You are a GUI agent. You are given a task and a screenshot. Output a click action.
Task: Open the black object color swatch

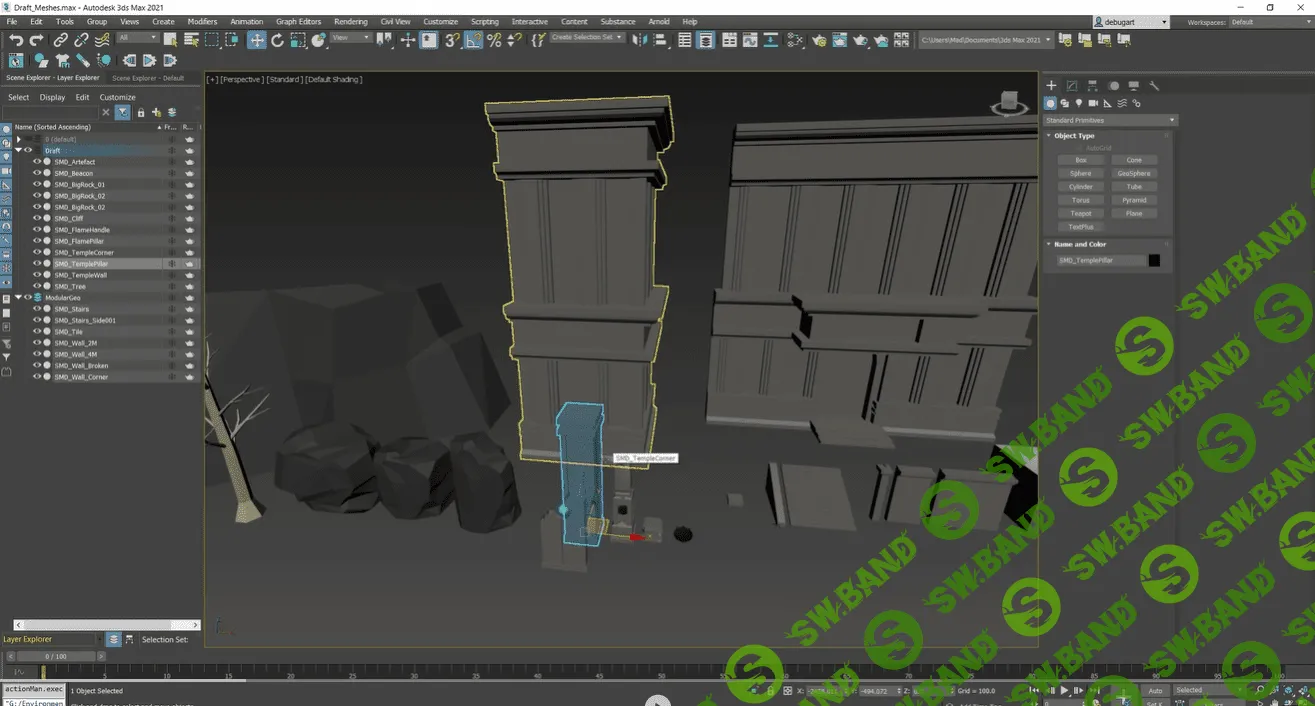[x=1154, y=260]
